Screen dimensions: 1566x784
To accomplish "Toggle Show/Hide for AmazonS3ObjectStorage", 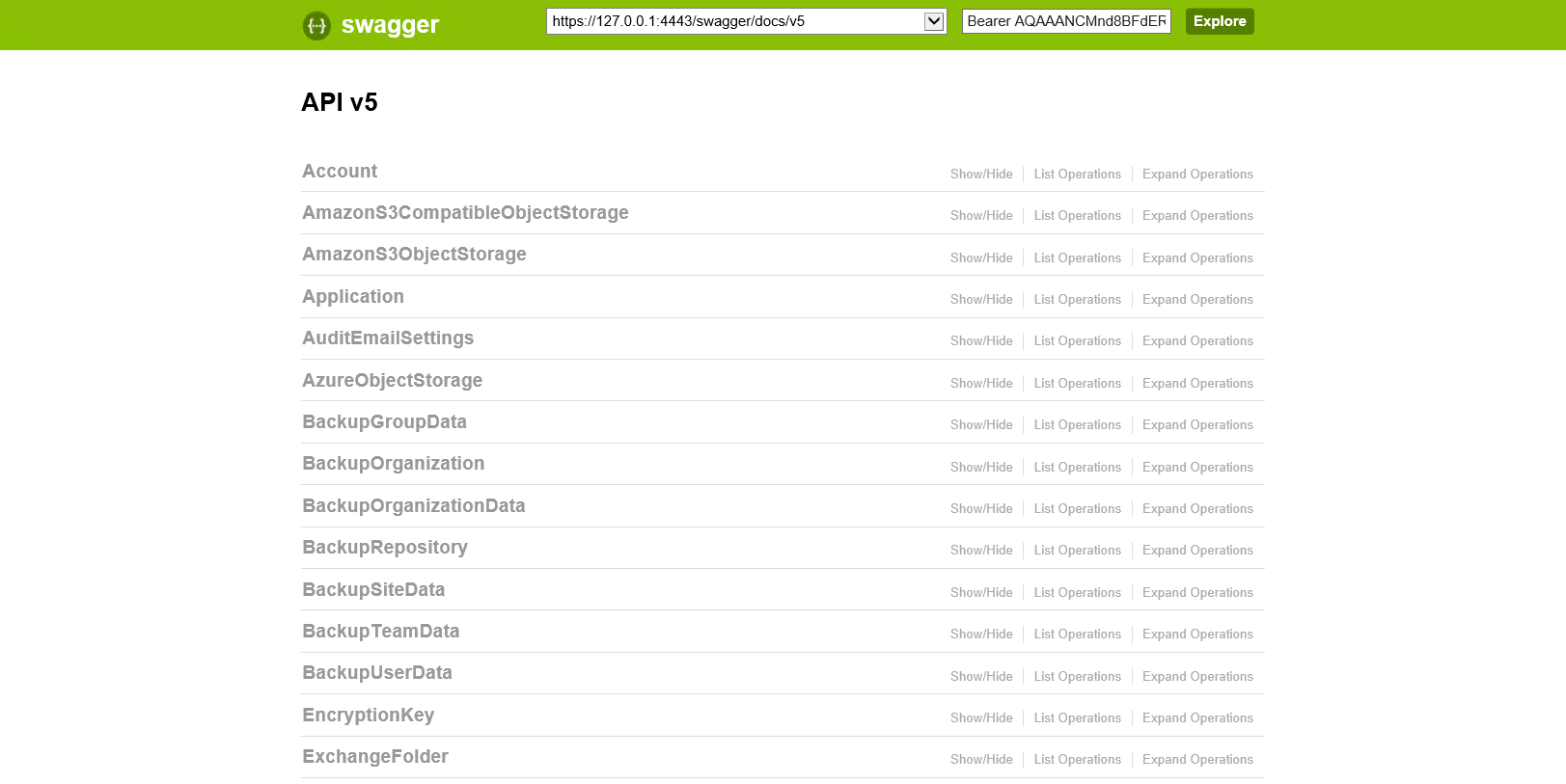I will (x=981, y=258).
